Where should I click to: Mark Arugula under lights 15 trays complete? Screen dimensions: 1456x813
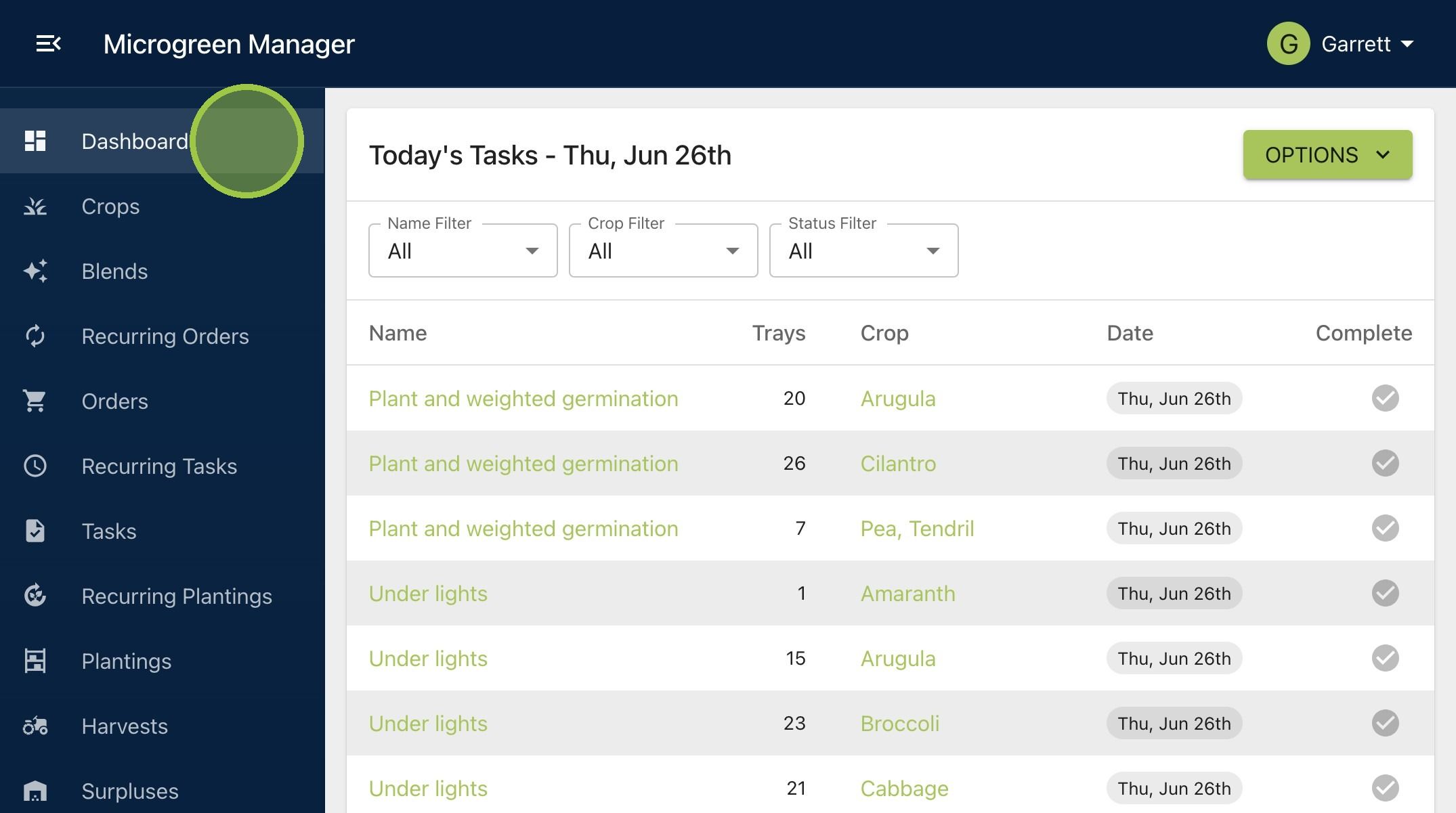tap(1386, 658)
